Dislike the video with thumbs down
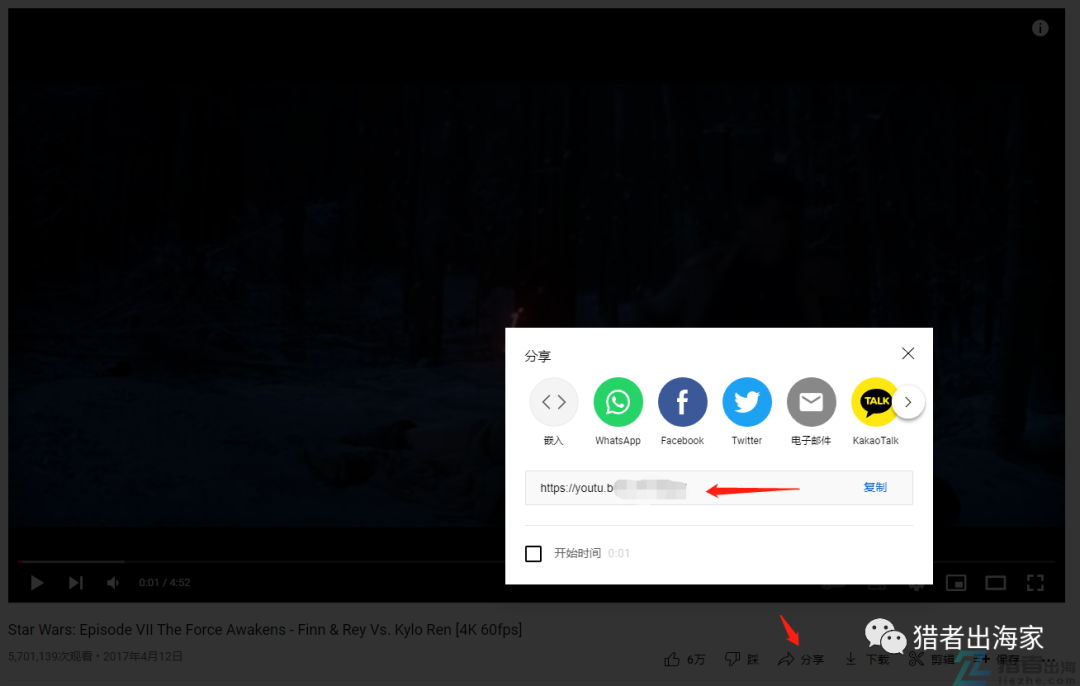 [741, 659]
